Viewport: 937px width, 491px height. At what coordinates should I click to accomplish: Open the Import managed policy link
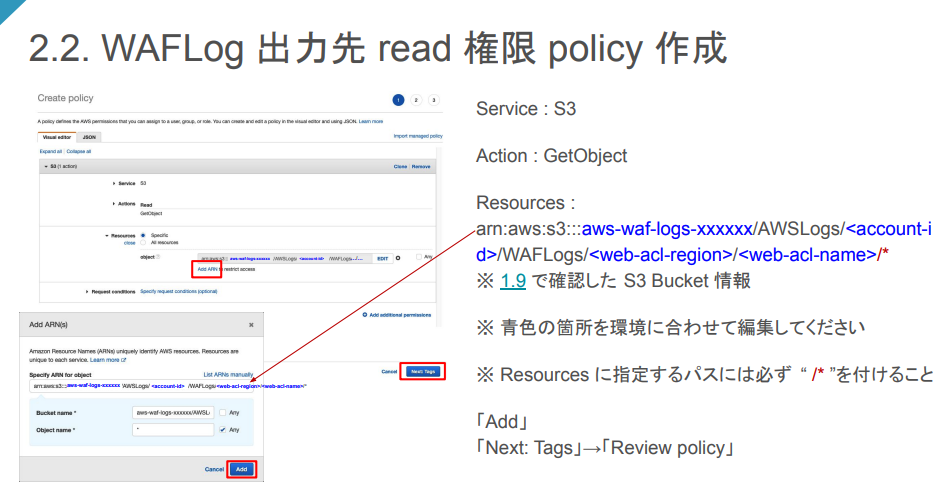[x=418, y=136]
